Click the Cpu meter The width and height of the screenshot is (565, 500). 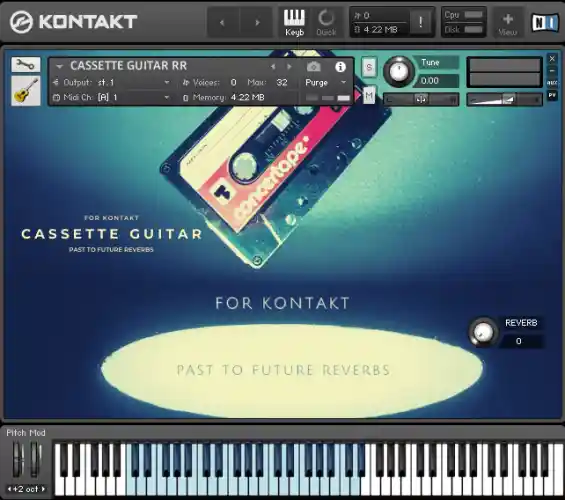[463, 15]
